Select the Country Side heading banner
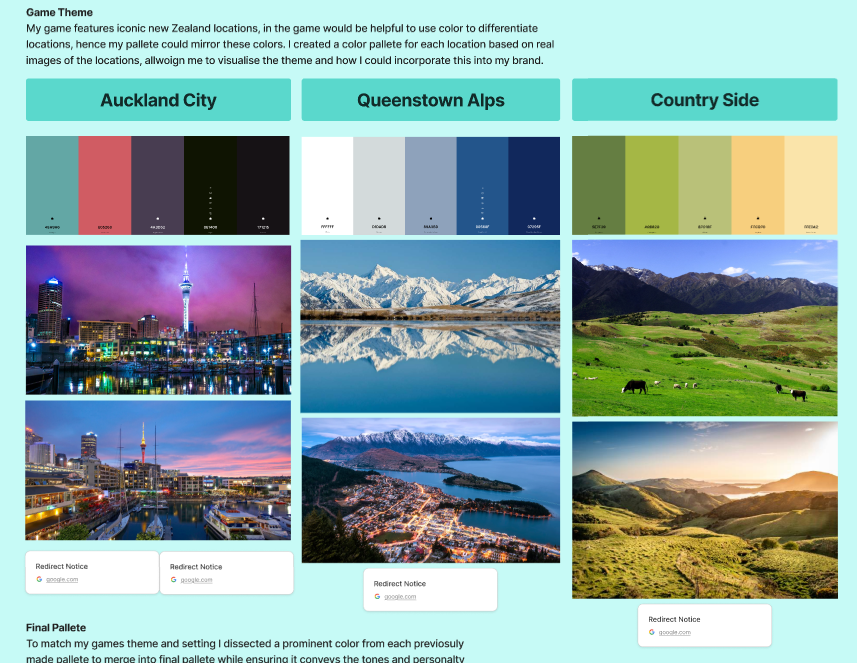 point(705,99)
